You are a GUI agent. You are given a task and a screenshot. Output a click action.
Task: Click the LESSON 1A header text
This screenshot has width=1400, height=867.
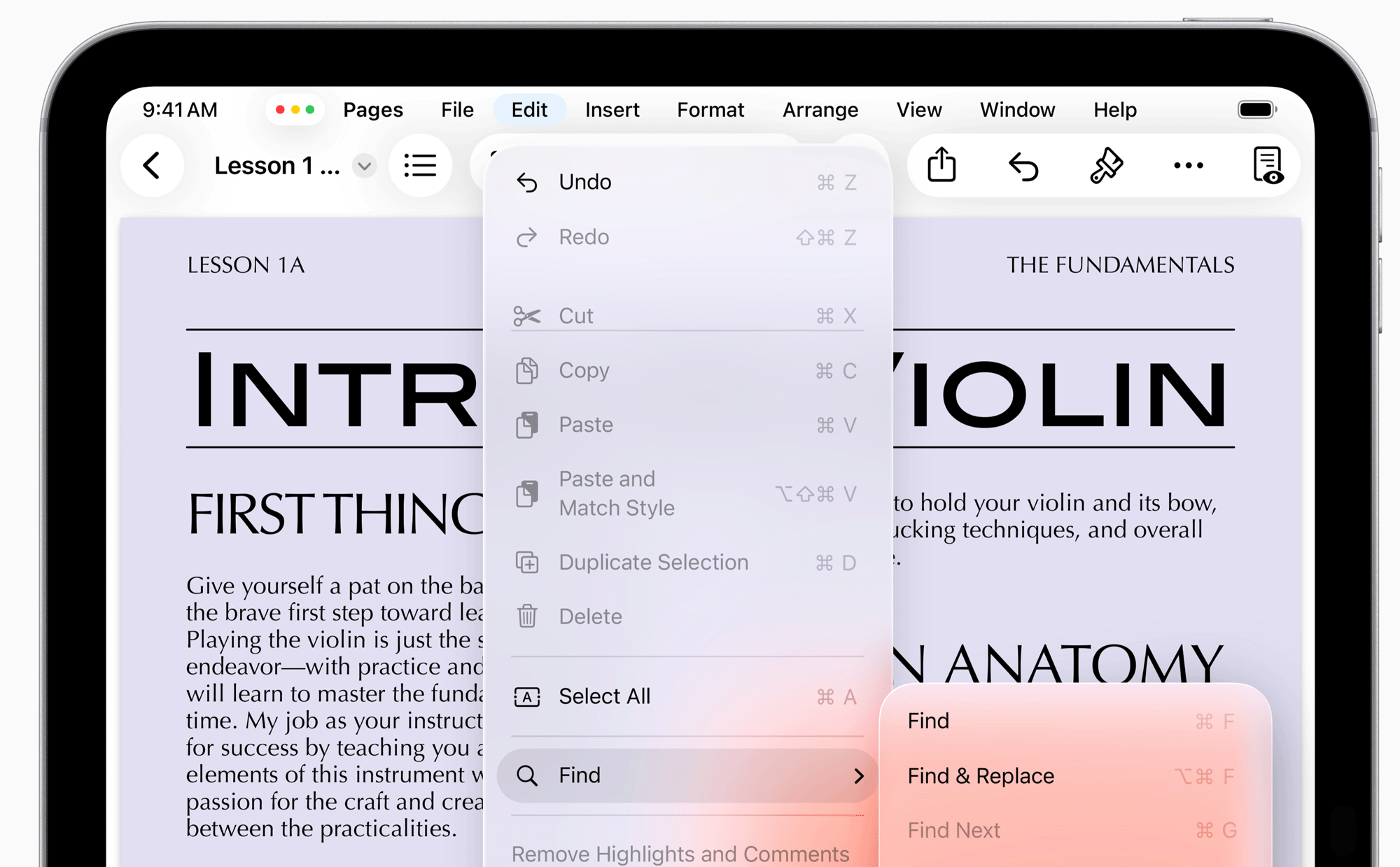(x=246, y=265)
